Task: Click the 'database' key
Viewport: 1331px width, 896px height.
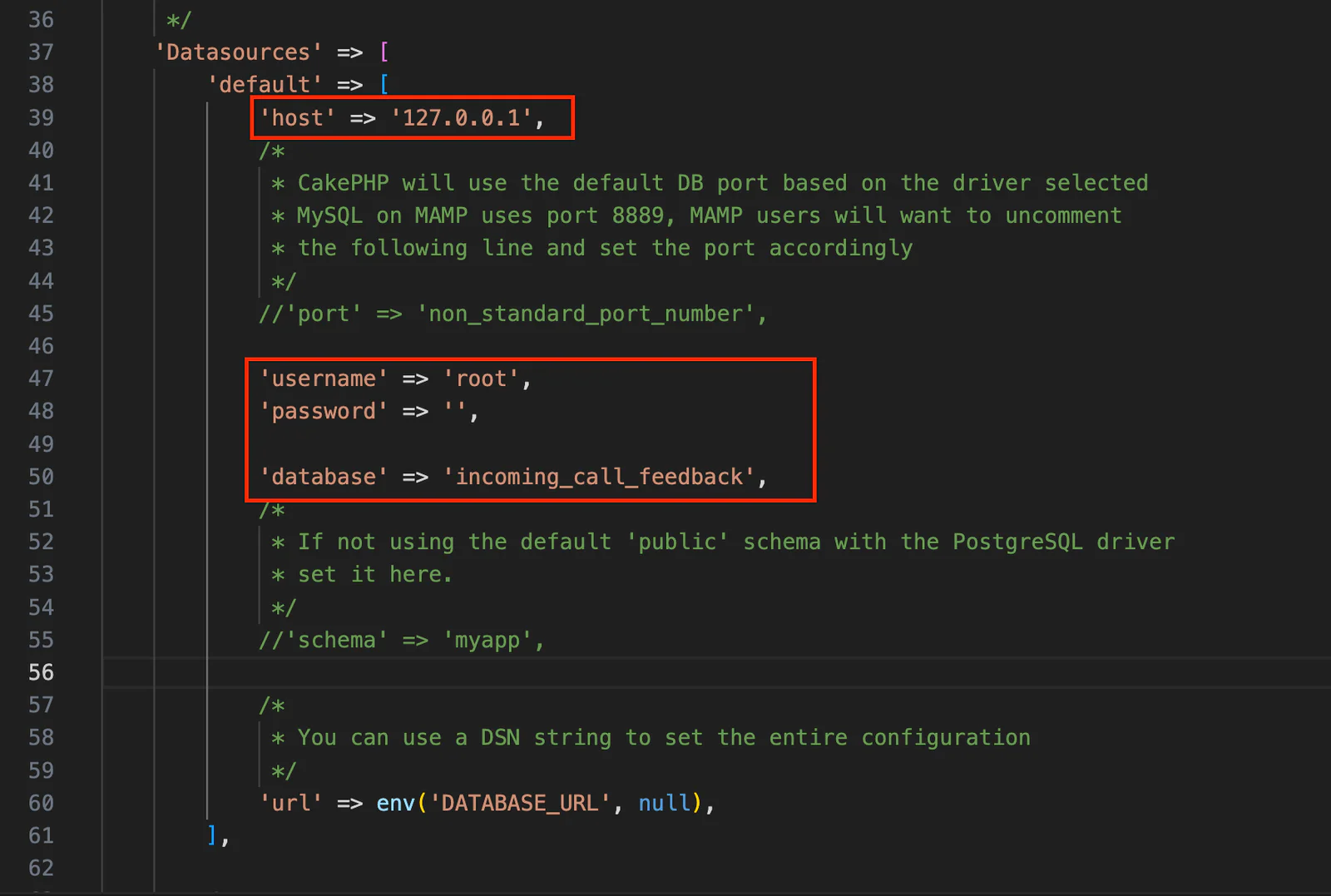Action: coord(324,477)
